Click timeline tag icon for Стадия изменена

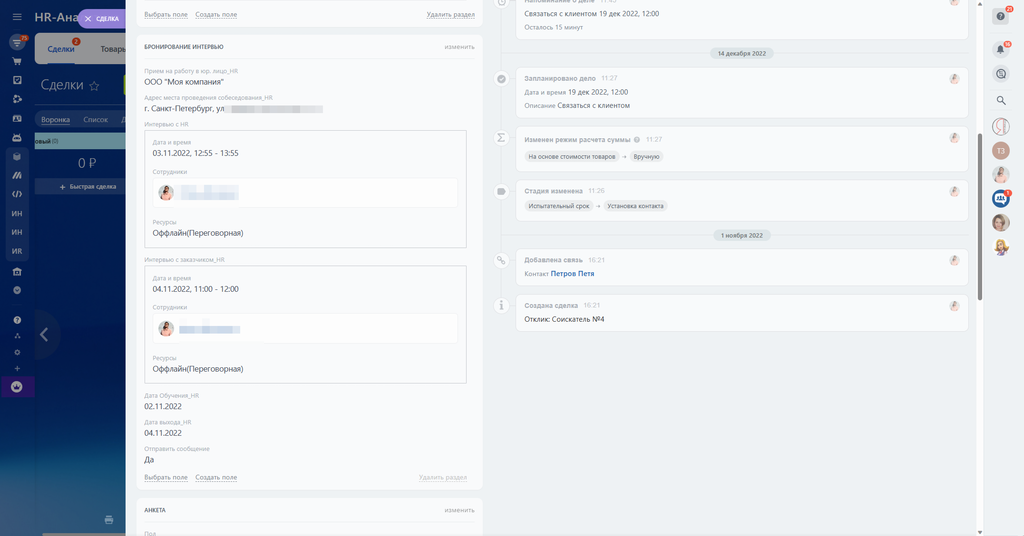(502, 191)
